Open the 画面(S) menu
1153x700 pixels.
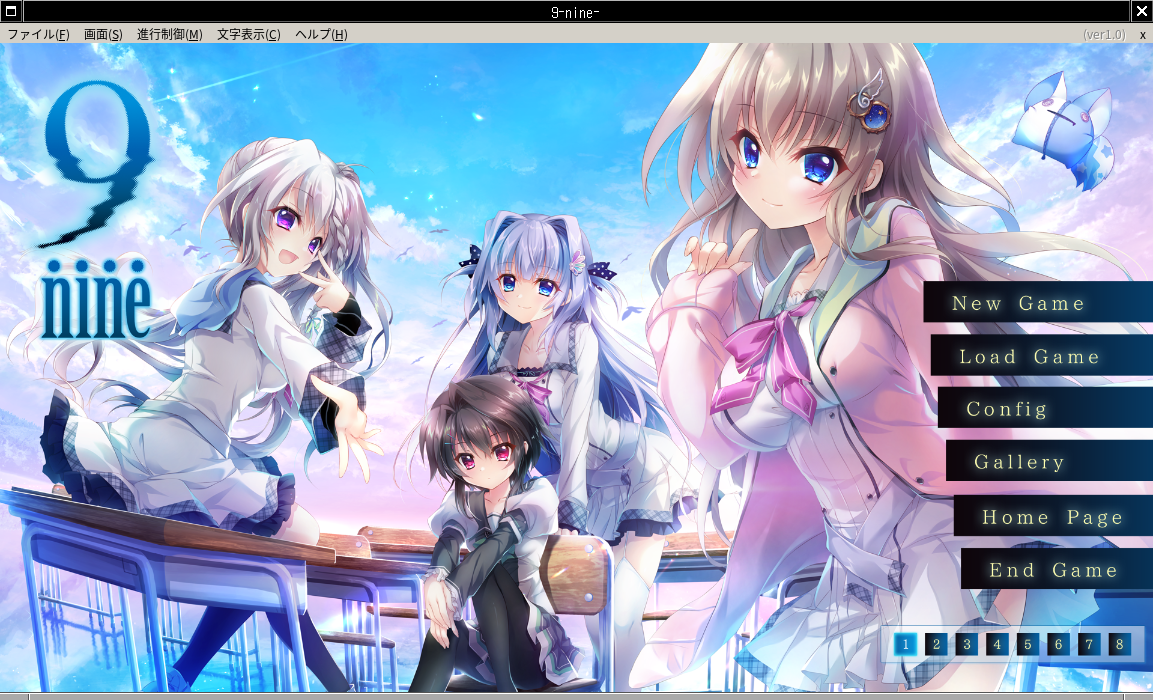point(103,35)
